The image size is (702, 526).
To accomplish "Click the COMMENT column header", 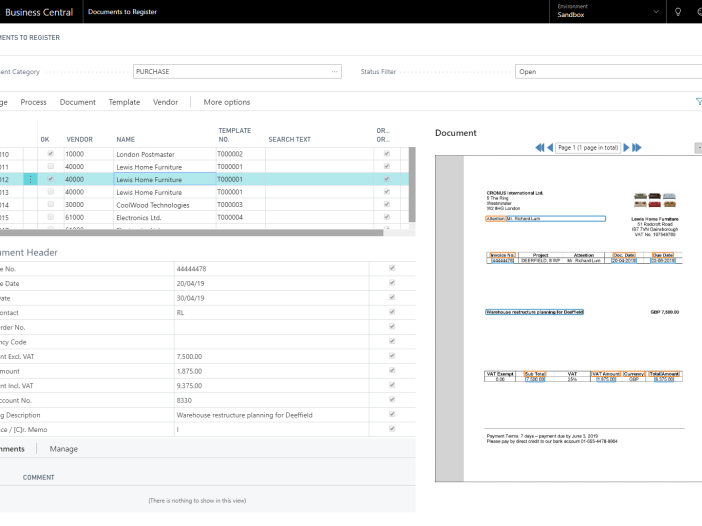I will click(39, 478).
